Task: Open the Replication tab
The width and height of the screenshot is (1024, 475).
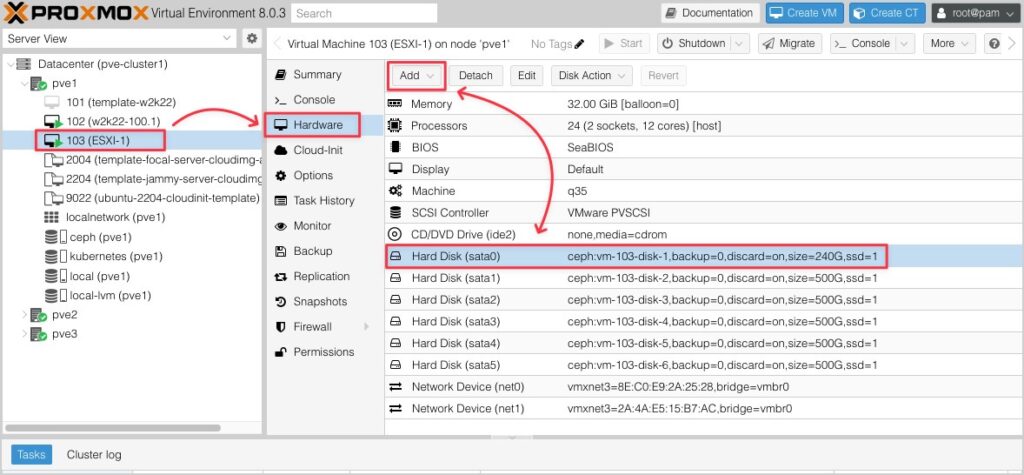Action: [x=325, y=276]
